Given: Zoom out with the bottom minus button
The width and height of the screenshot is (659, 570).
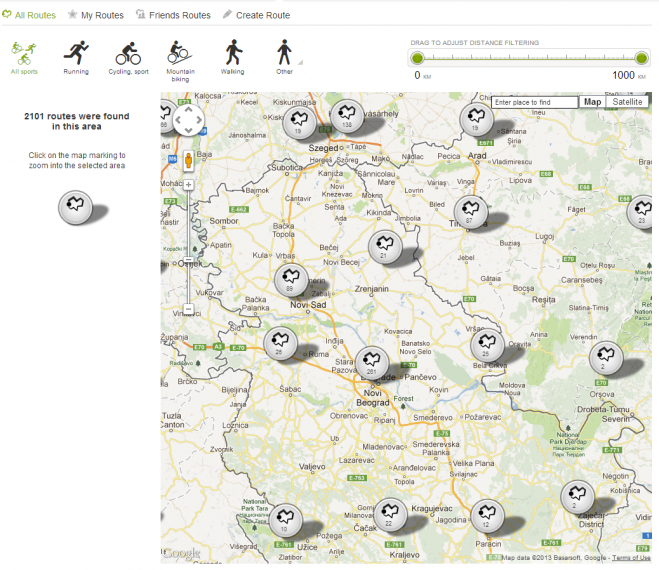Looking at the screenshot, I should pos(189,309).
